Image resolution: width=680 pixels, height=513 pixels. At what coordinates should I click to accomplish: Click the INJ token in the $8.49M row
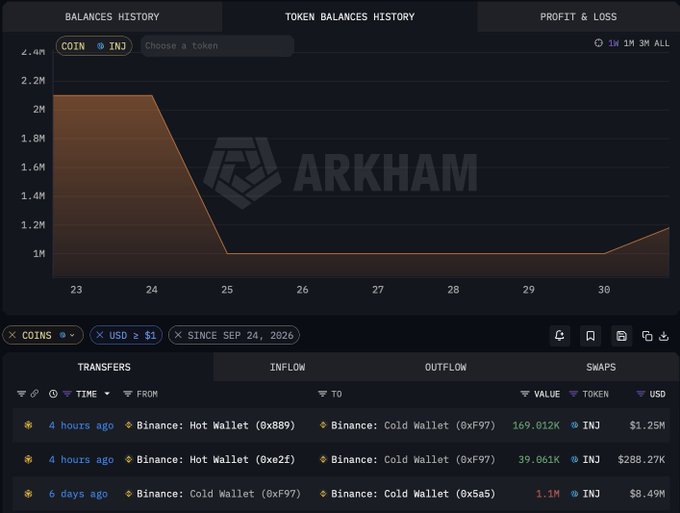(585, 494)
